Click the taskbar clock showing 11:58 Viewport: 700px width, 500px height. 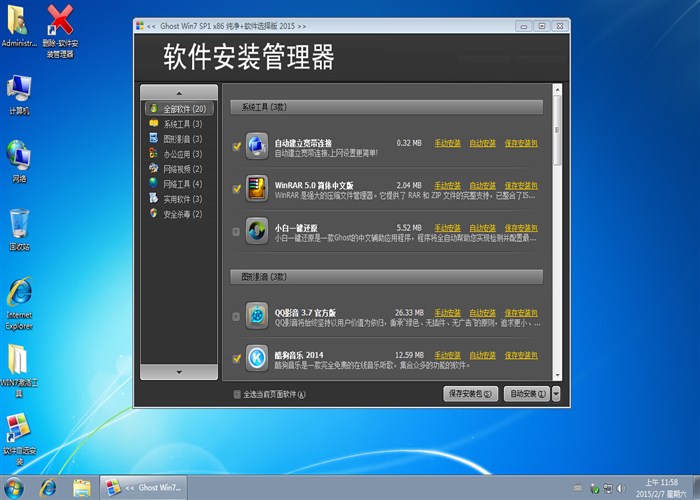tap(662, 488)
